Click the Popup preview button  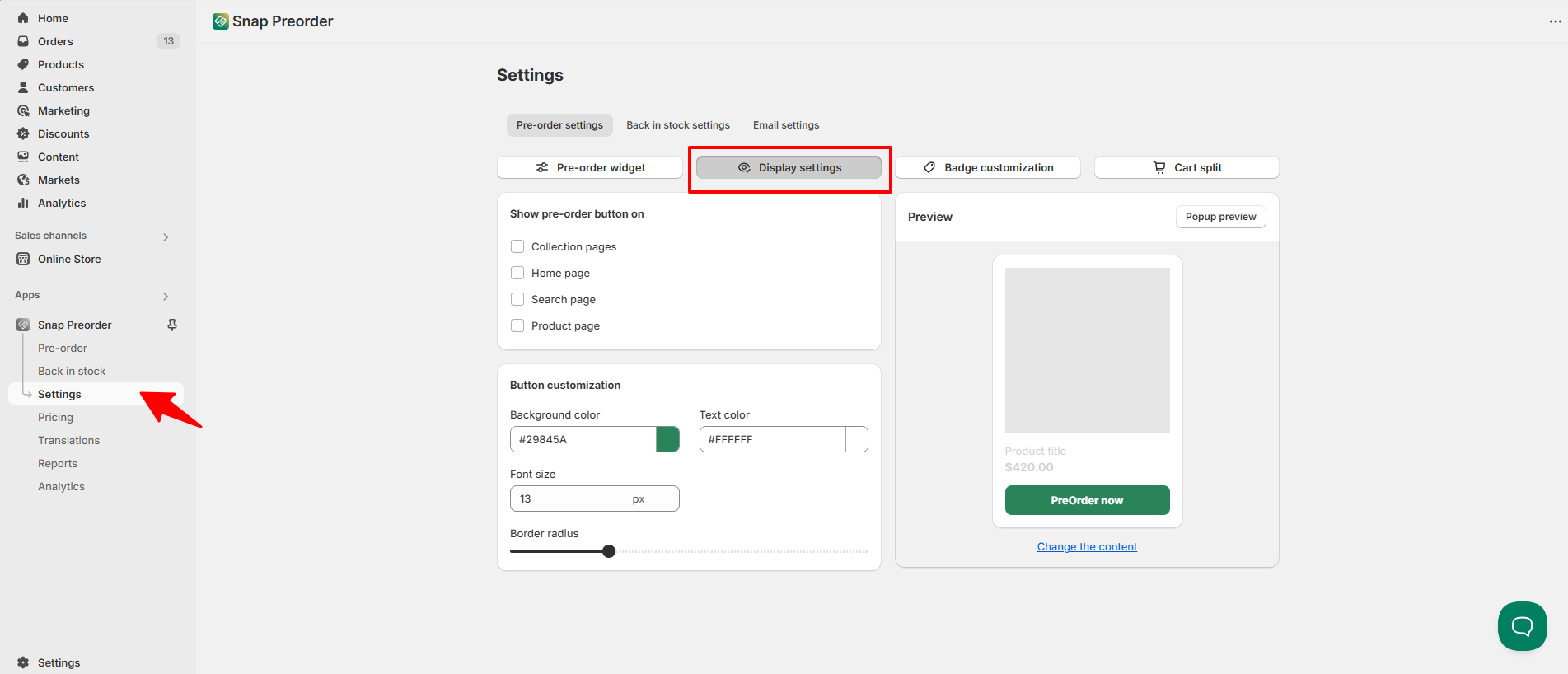(1220, 217)
